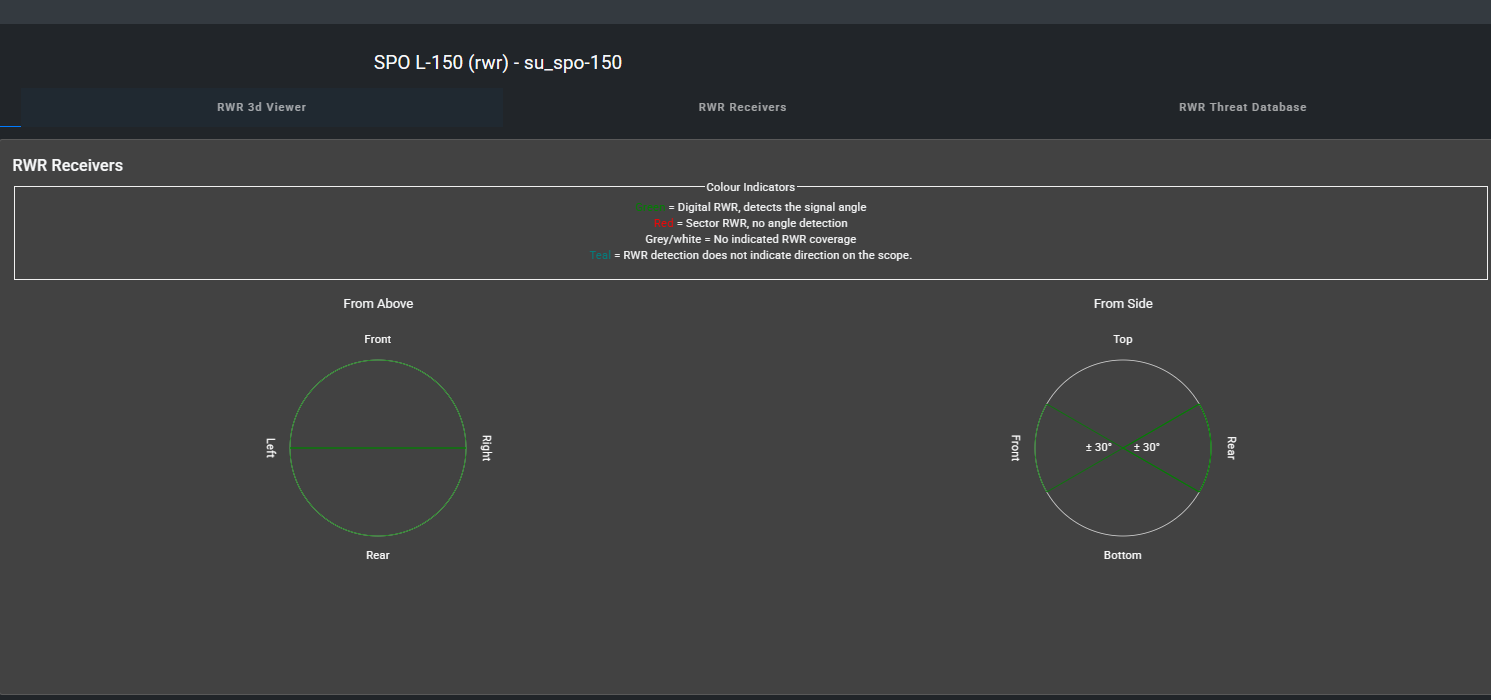Click the Colour Indicators legend title

tap(751, 187)
